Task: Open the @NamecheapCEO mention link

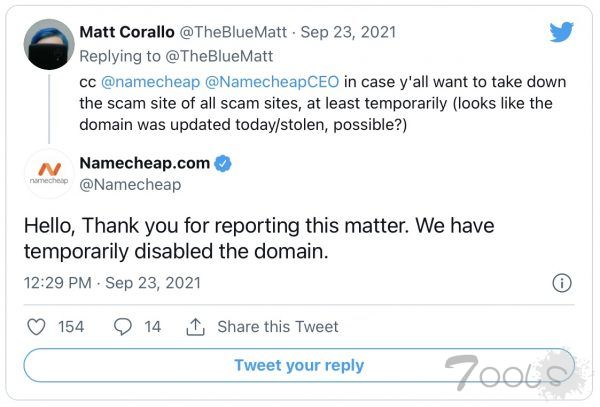Action: (272, 82)
